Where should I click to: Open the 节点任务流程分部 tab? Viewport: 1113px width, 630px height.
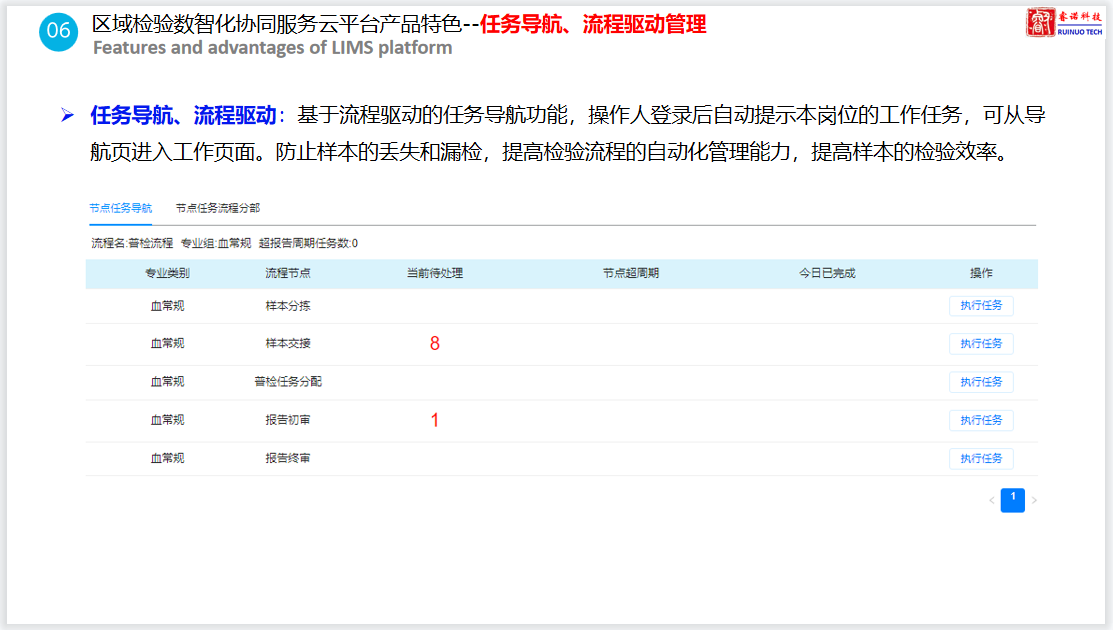tap(217, 208)
